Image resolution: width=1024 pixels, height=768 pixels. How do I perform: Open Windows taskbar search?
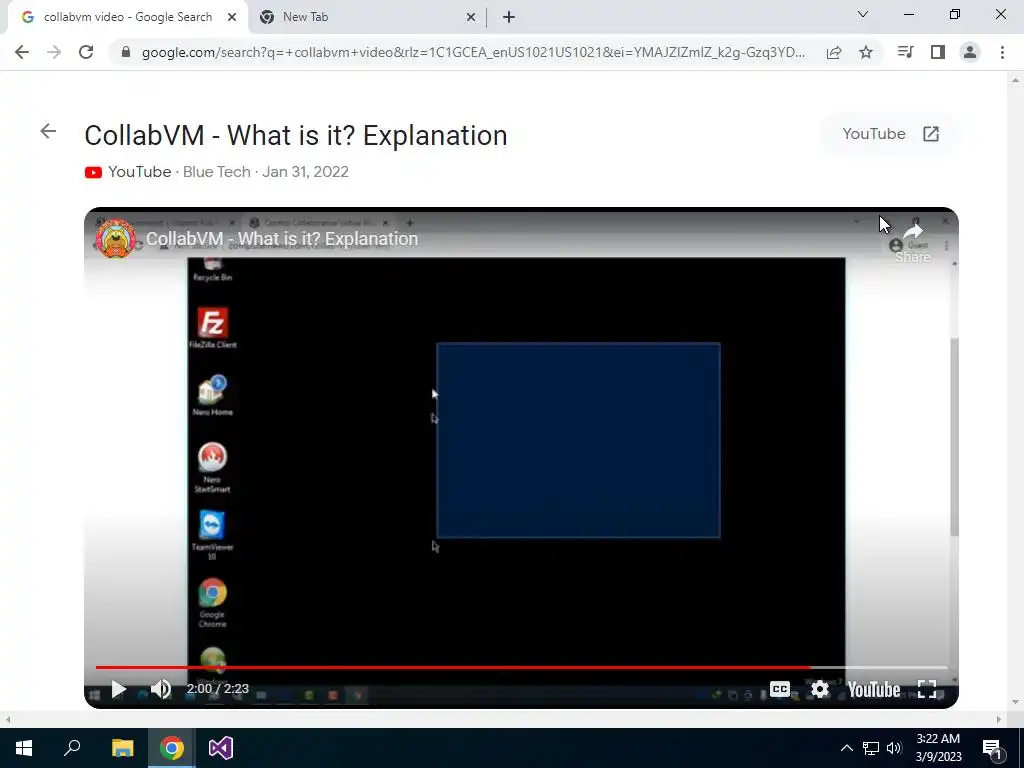(x=72, y=748)
